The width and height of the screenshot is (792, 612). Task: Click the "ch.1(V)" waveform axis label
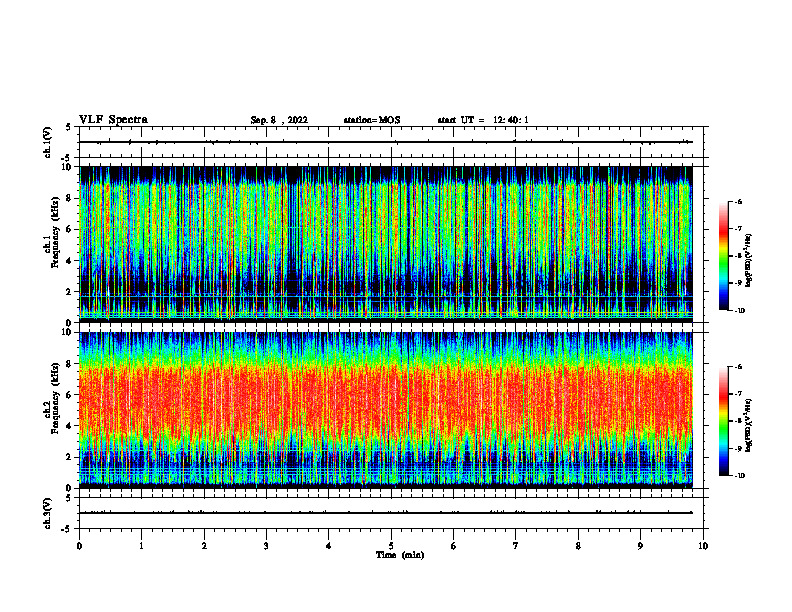coord(48,142)
